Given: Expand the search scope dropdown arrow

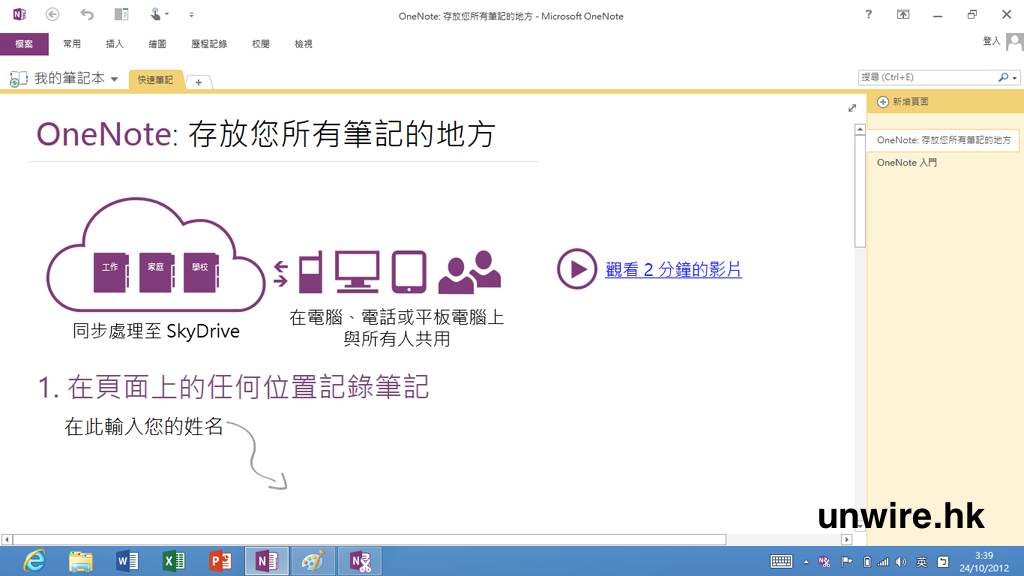Looking at the screenshot, I should pos(1015,78).
